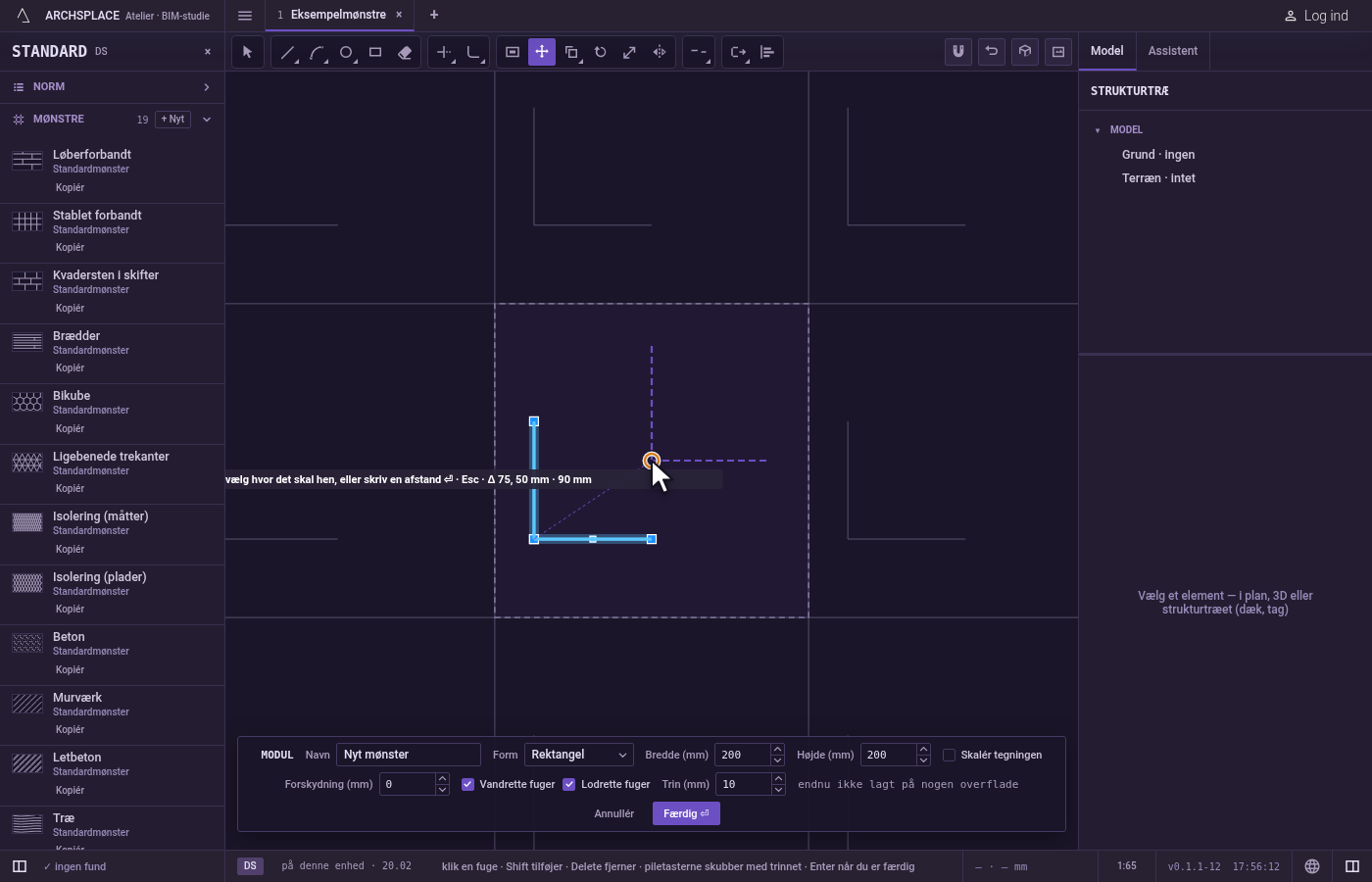Select the rotate tool
The height and width of the screenshot is (882, 1372).
601,52
